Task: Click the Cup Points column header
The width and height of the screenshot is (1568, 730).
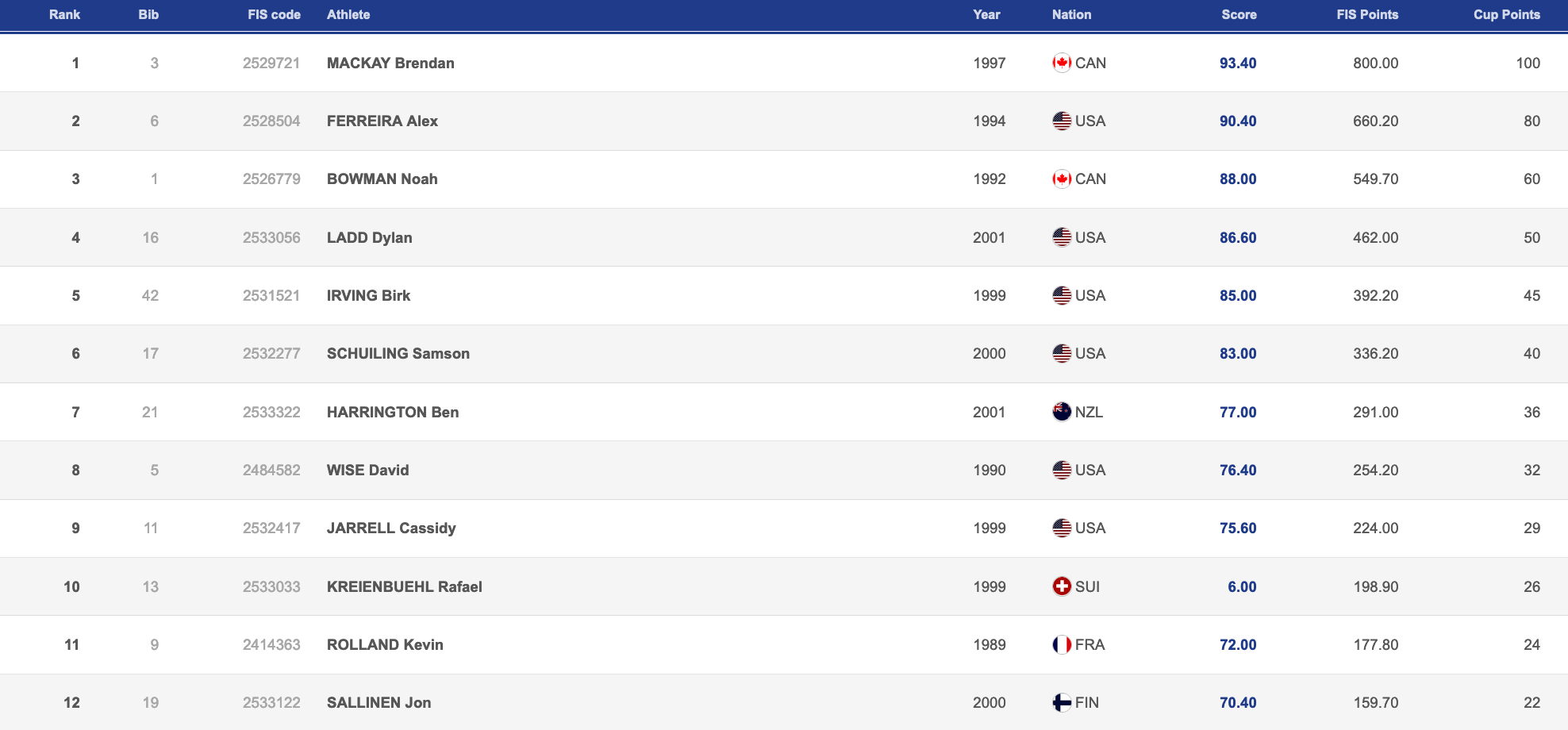Action: [1506, 14]
